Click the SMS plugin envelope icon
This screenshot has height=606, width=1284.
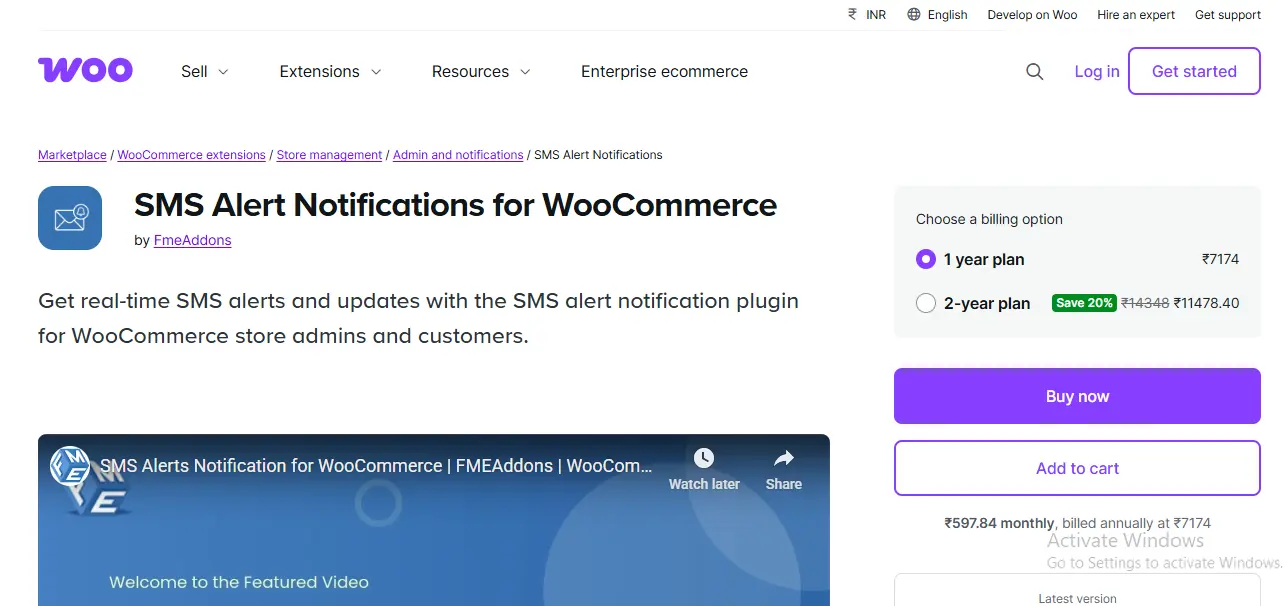(x=70, y=217)
